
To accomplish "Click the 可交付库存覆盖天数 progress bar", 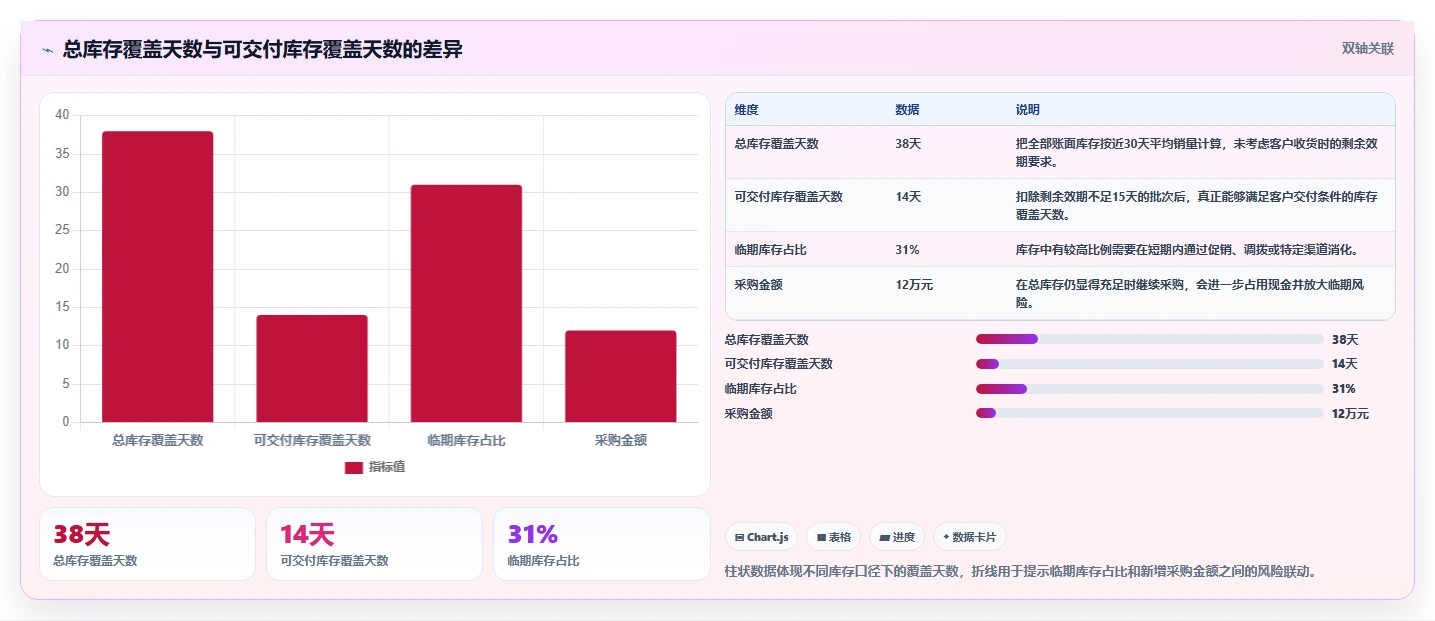I will tap(1149, 364).
